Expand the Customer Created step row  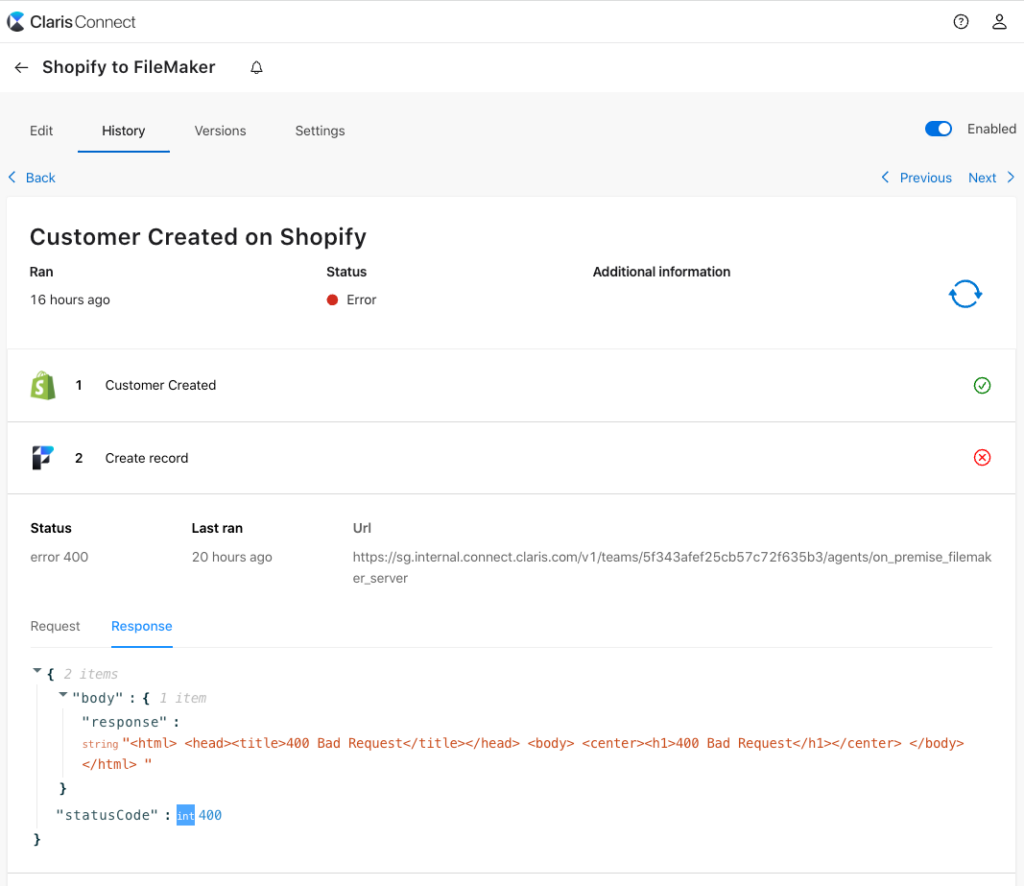511,385
